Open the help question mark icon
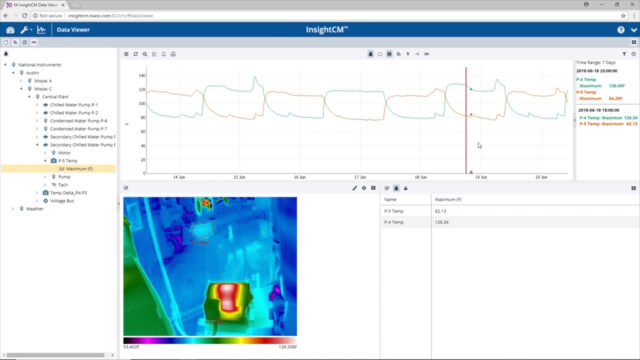The width and height of the screenshot is (640, 360). pyautogui.click(x=621, y=30)
